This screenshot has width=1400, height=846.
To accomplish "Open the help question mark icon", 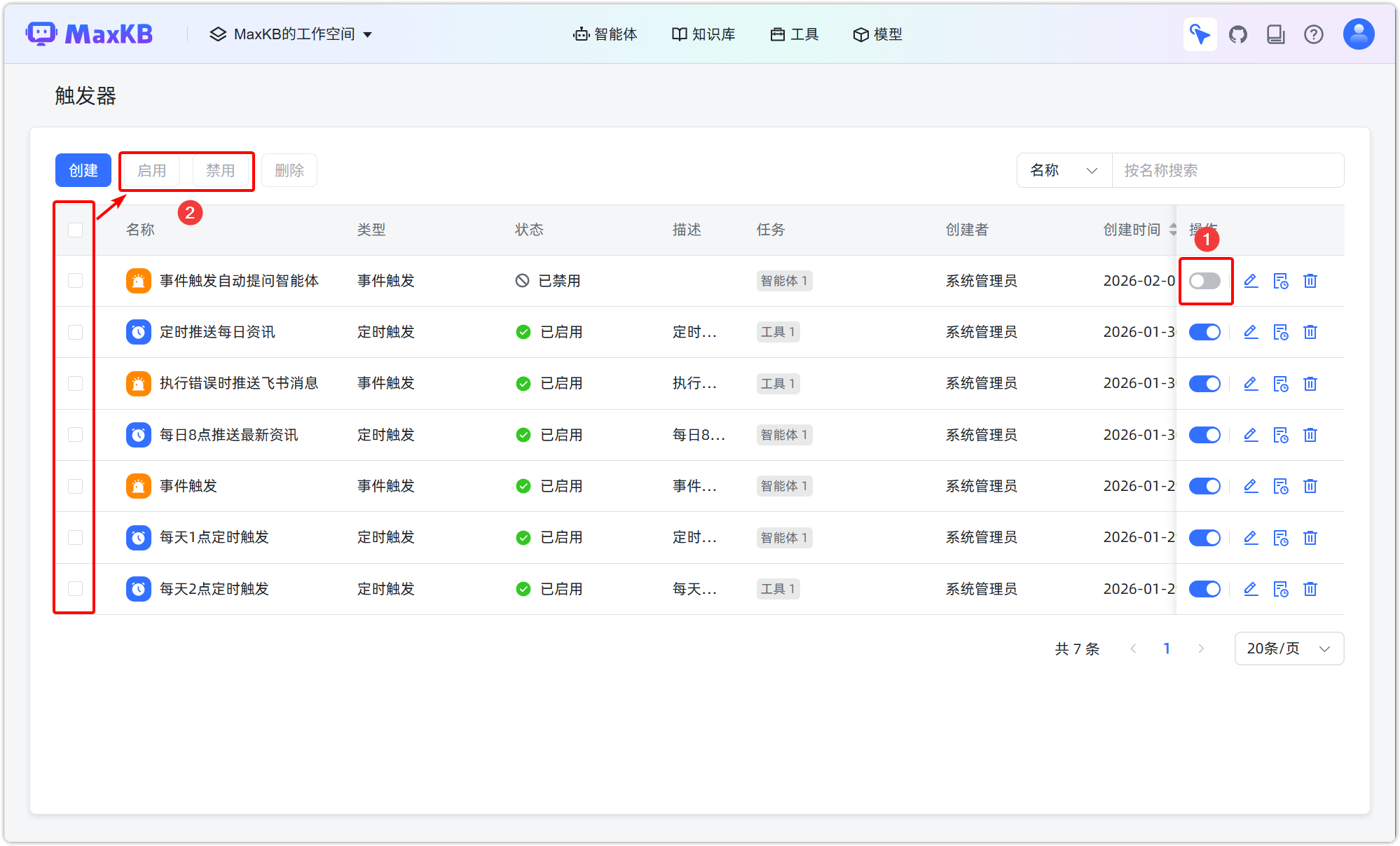I will pos(1314,34).
